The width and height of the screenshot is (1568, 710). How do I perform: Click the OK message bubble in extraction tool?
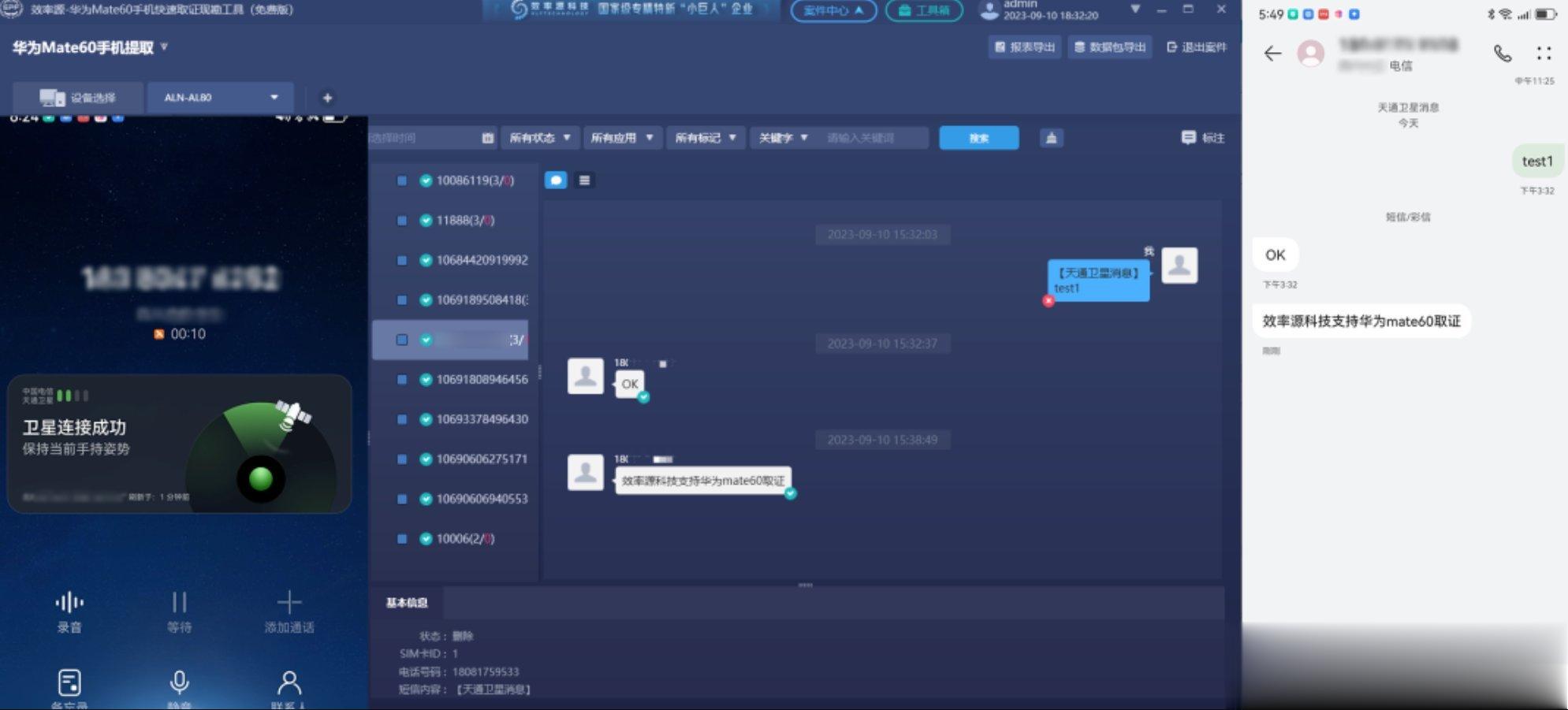pyautogui.click(x=629, y=385)
